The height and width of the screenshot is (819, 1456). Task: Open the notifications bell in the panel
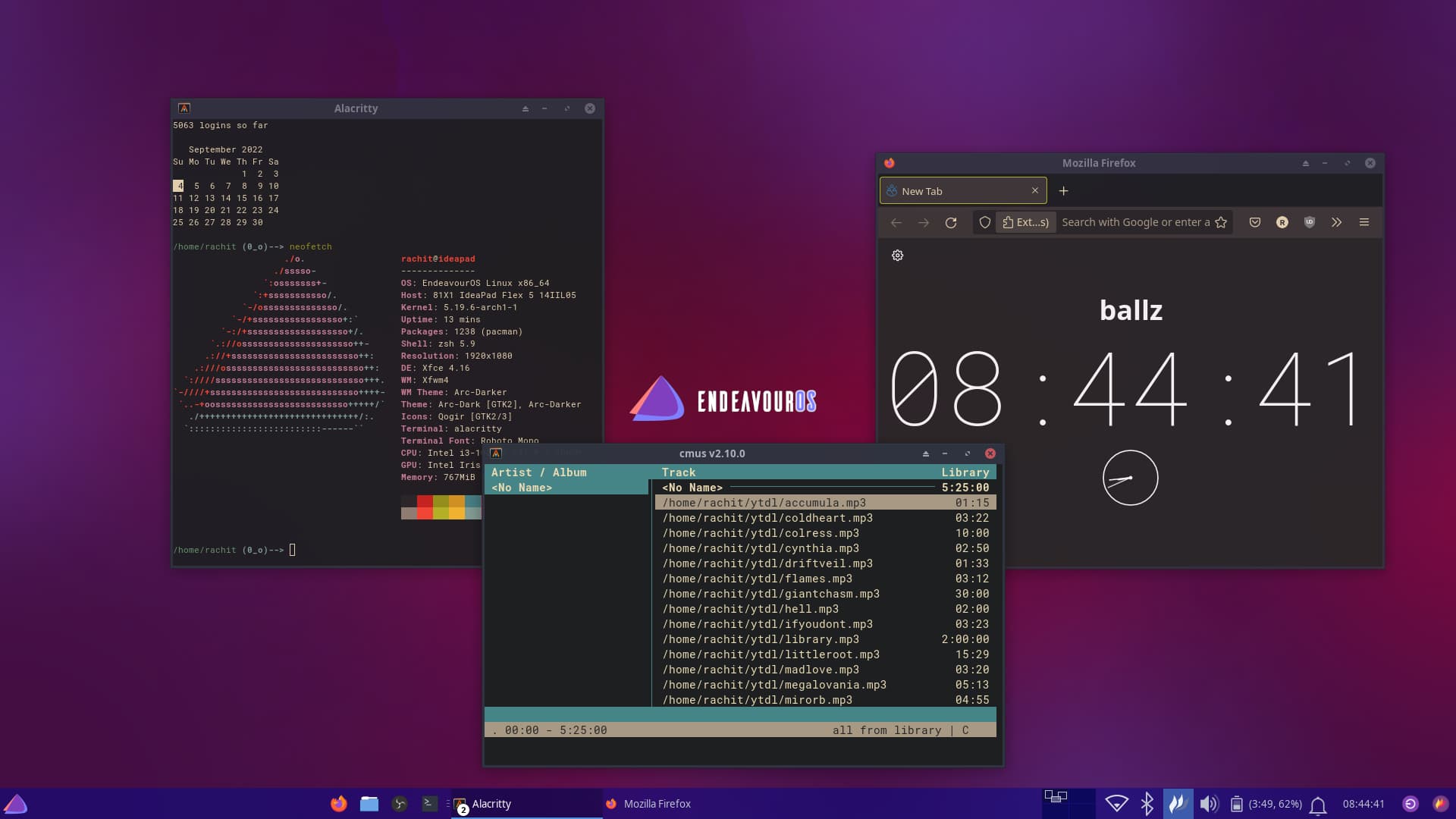[x=1318, y=804]
